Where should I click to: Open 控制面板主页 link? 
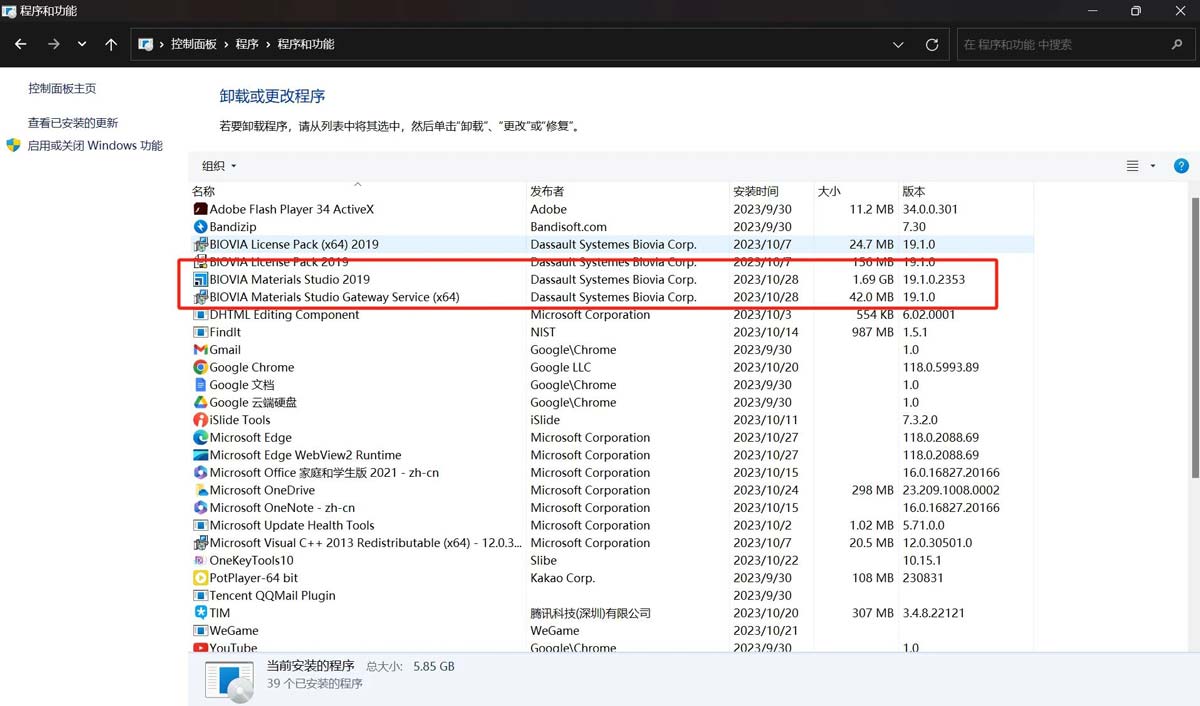coord(62,88)
